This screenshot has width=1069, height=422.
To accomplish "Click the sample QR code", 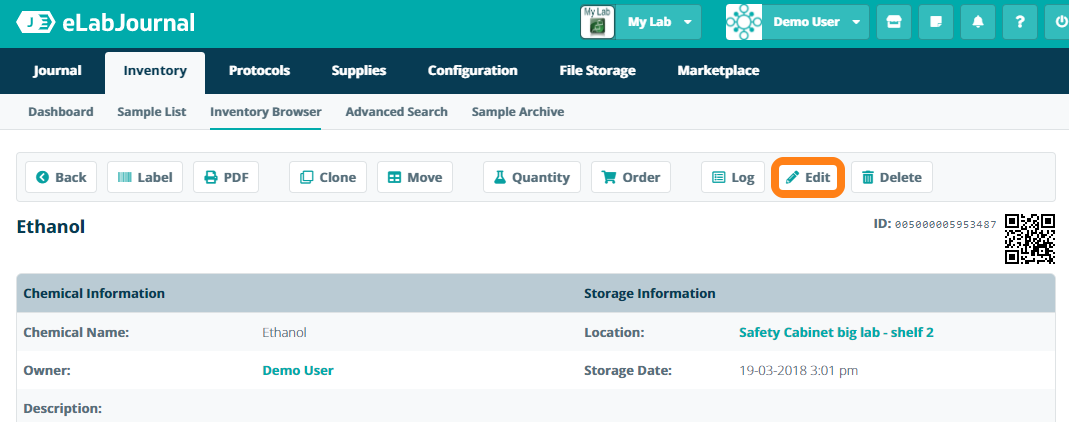I will pyautogui.click(x=1030, y=239).
